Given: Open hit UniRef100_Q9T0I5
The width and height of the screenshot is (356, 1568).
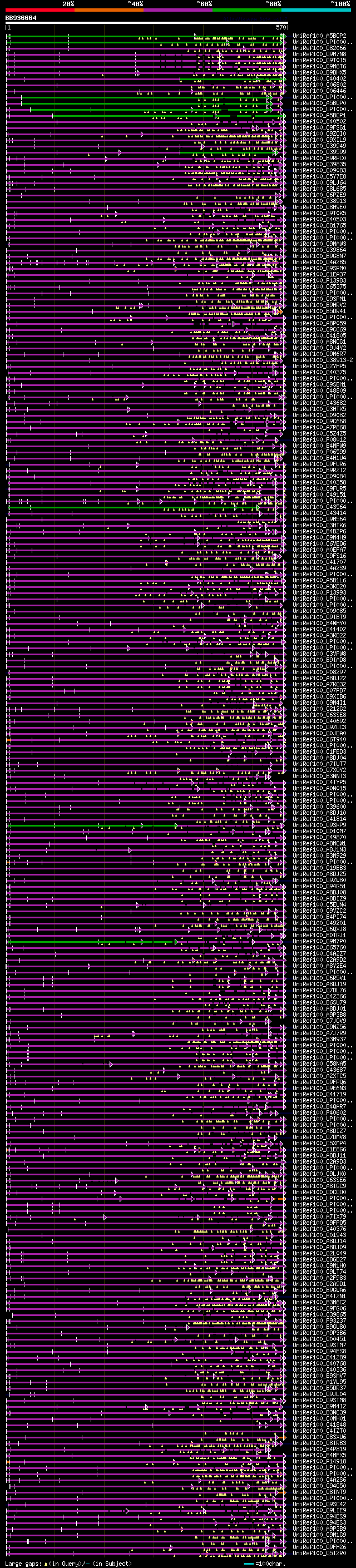Looking at the screenshot, I should 319,60.
